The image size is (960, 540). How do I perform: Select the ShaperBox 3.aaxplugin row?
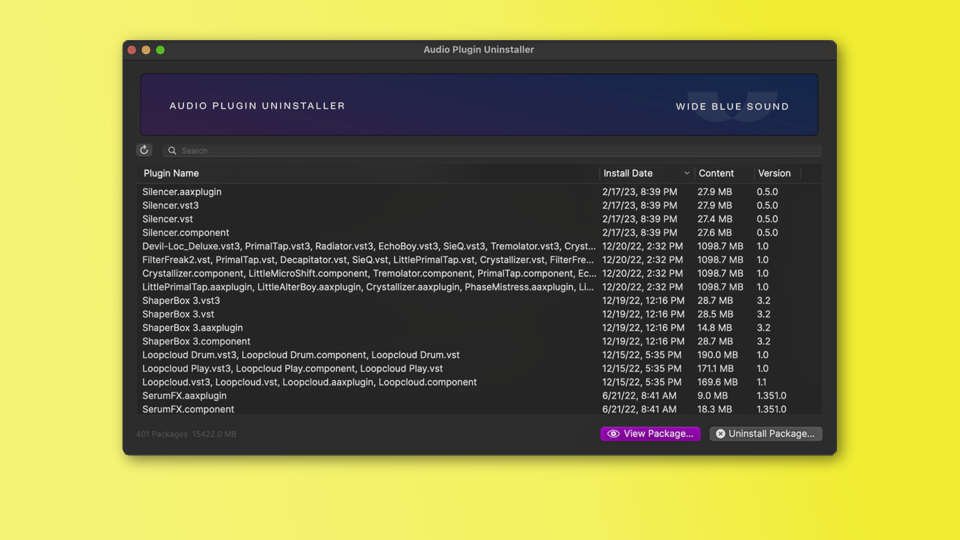click(479, 328)
